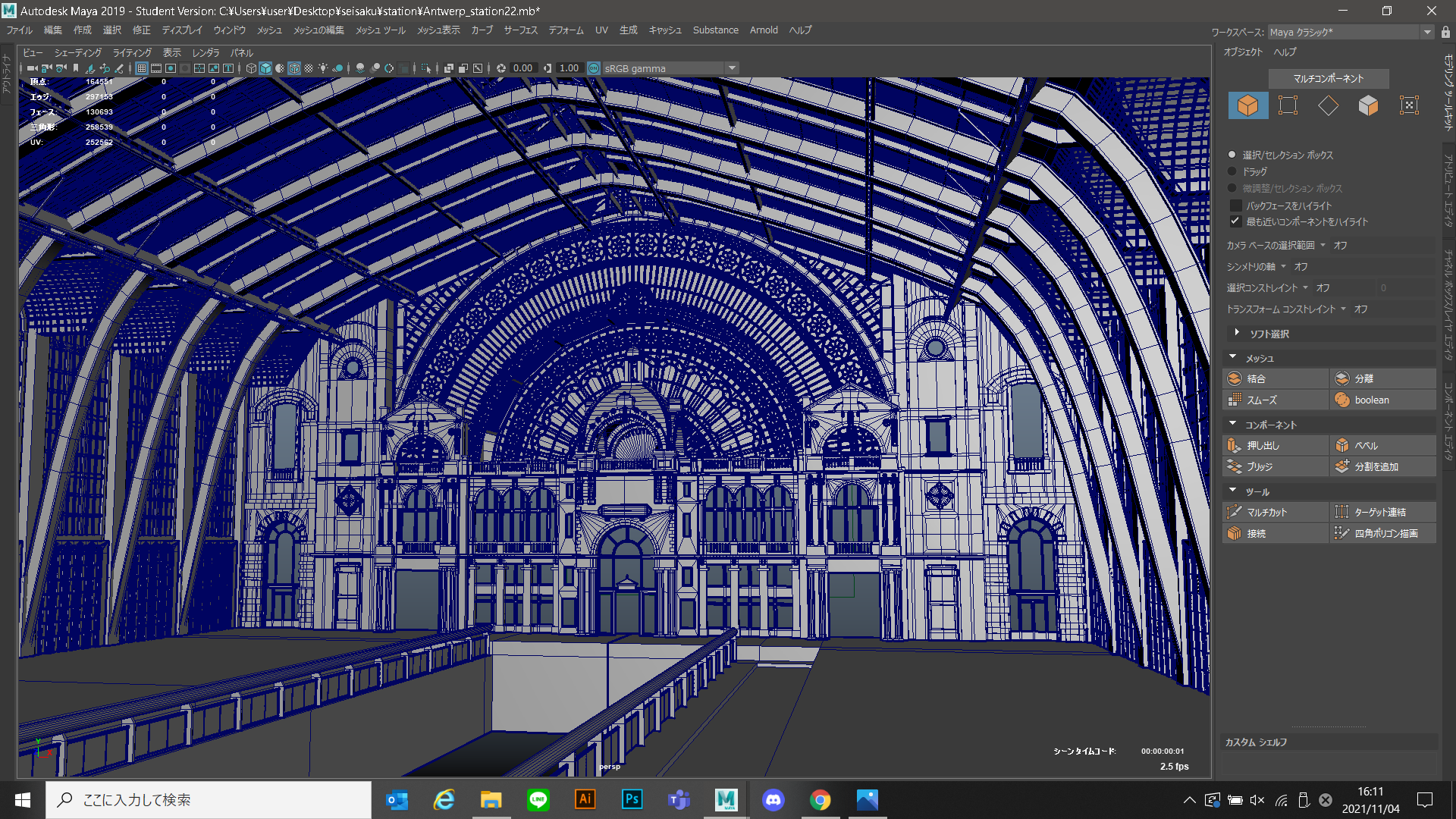Image resolution: width=1456 pixels, height=819 pixels.
Task: Open the メッシュ ツール menu
Action: (381, 30)
